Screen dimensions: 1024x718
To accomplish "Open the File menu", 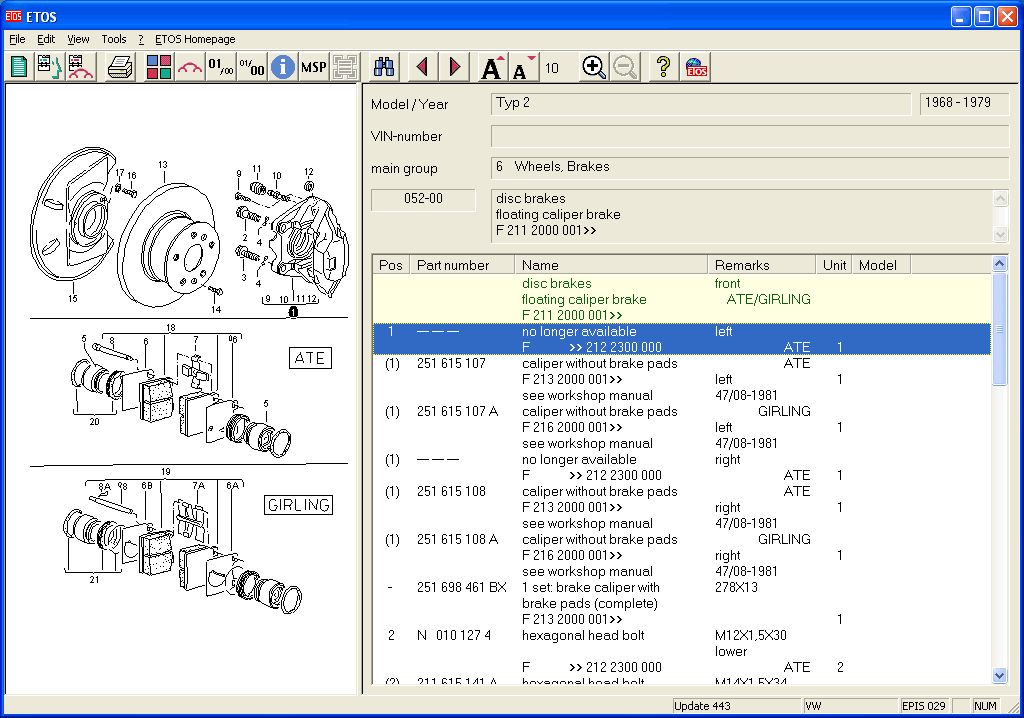I will coord(17,39).
